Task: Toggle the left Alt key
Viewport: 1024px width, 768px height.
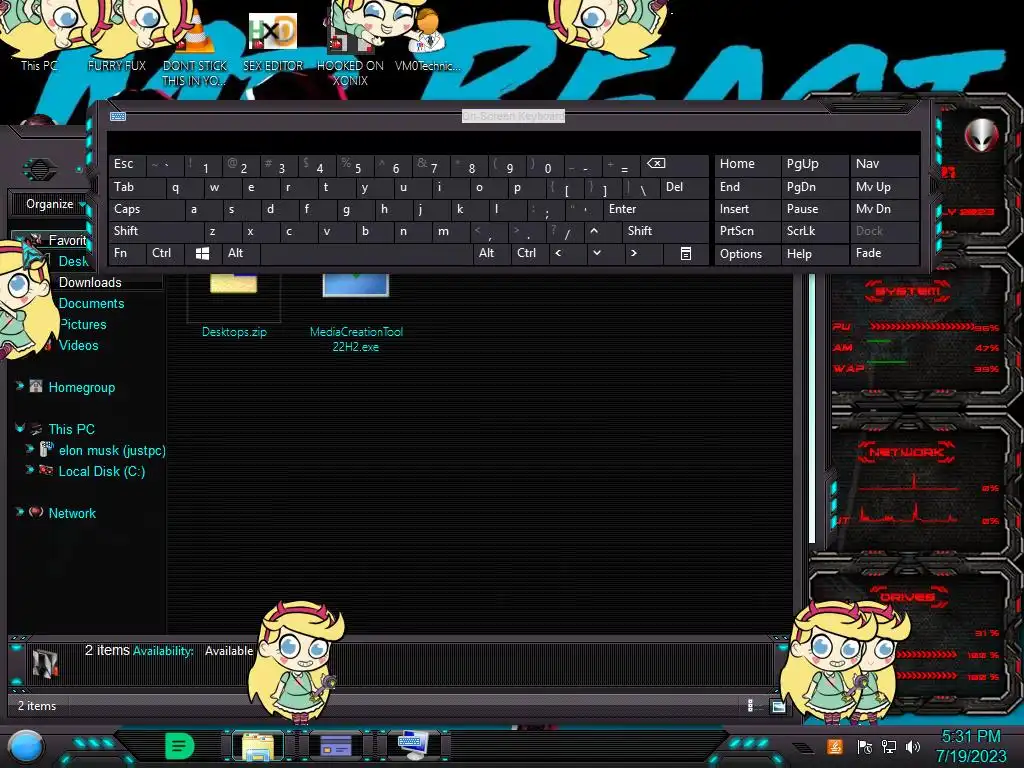Action: click(240, 253)
